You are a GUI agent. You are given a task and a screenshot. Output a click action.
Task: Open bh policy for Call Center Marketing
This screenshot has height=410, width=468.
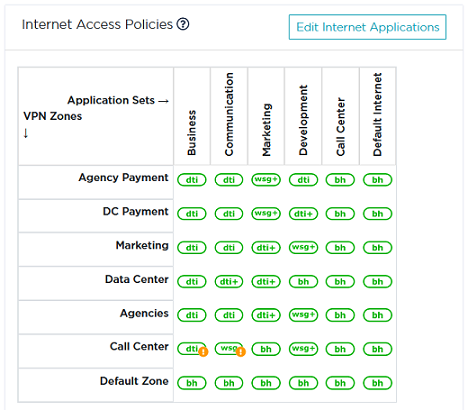[266, 349]
